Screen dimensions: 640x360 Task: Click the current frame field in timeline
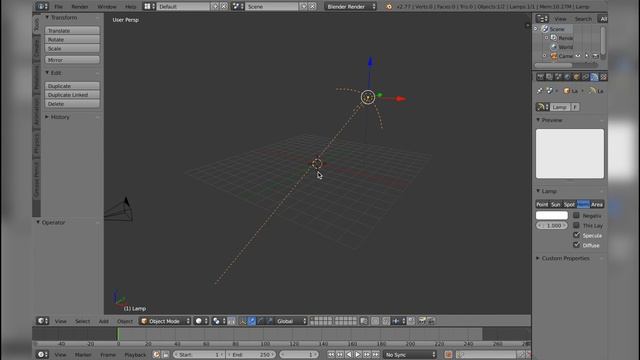tap(299, 355)
